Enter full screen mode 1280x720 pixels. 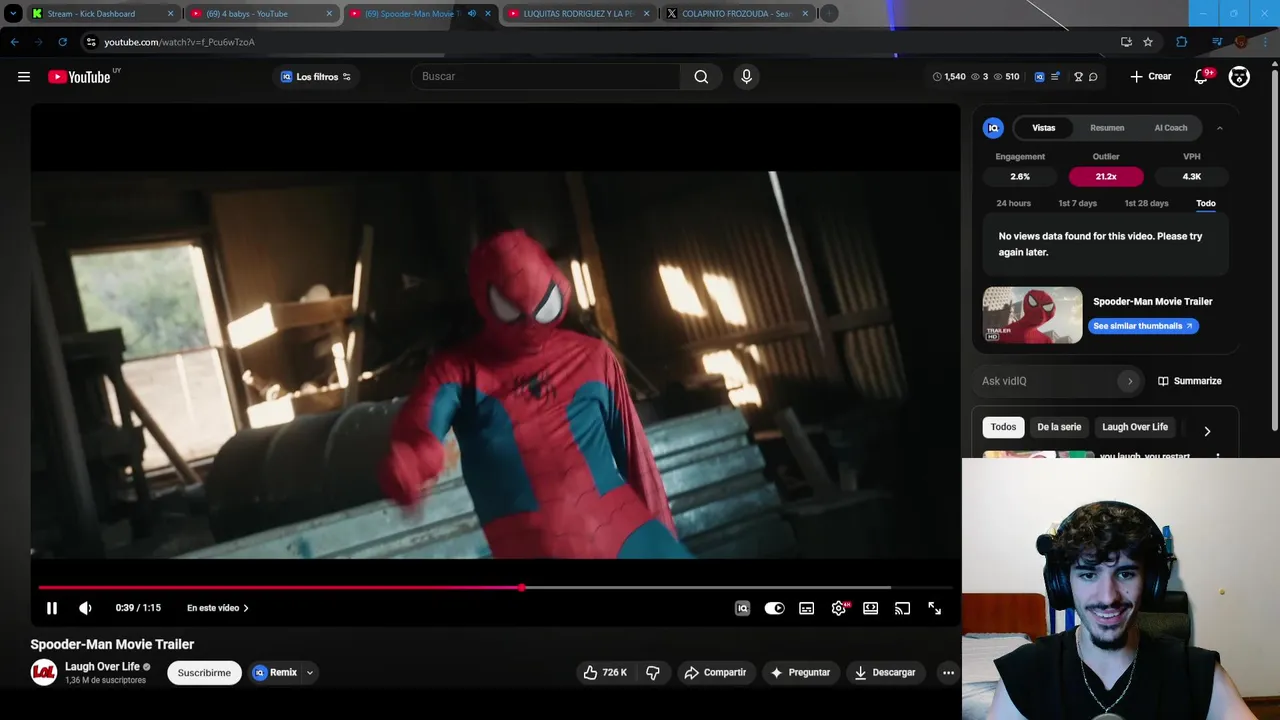click(x=934, y=608)
